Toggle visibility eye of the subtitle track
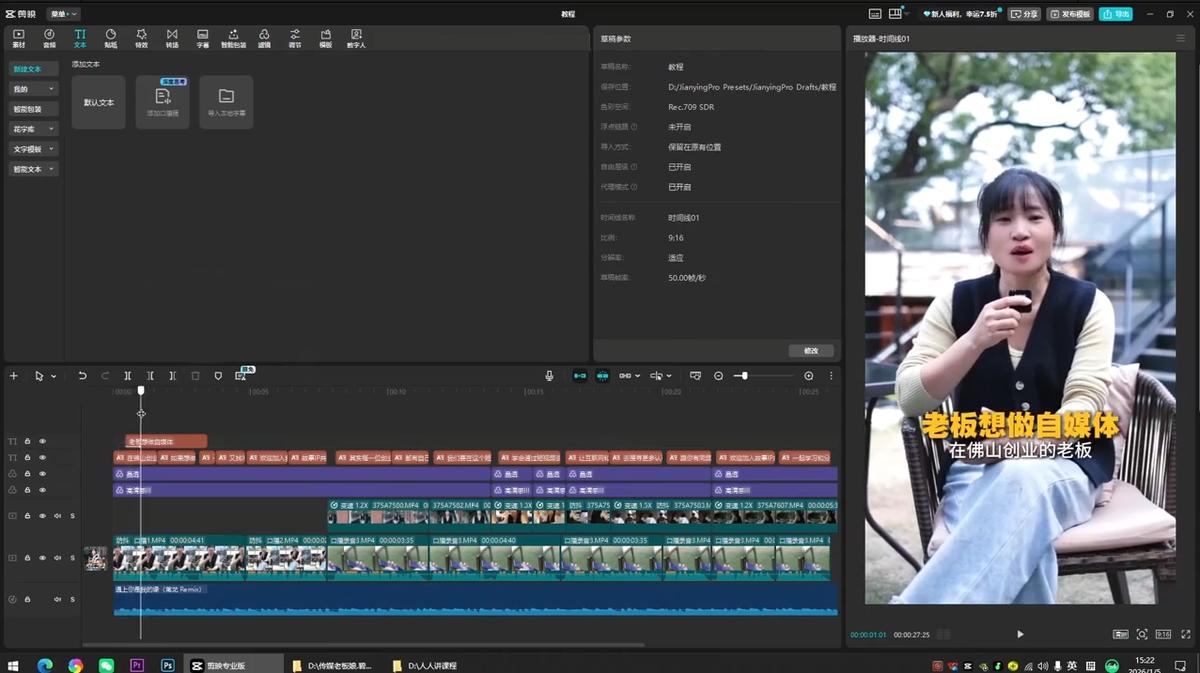Screen dimensions: 1200x673 [42, 457]
